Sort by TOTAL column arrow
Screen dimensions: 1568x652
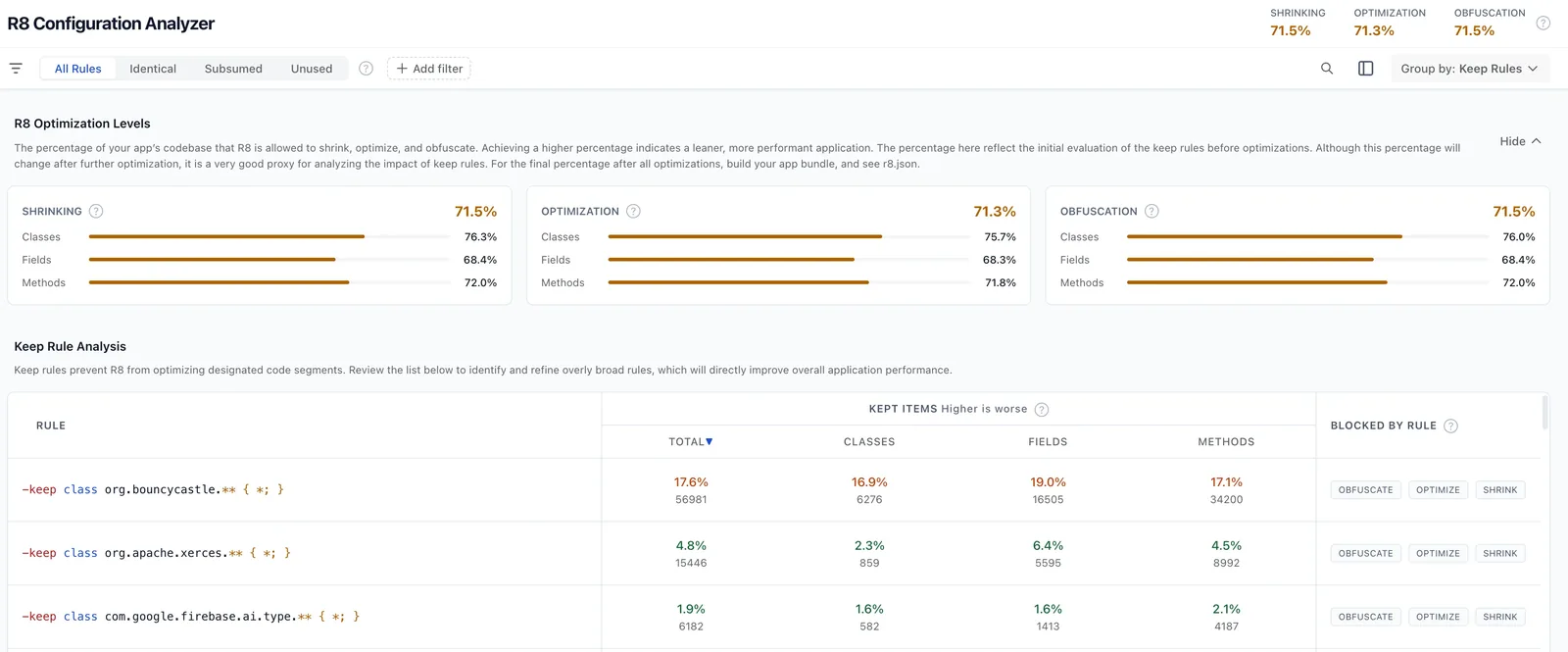(x=710, y=442)
